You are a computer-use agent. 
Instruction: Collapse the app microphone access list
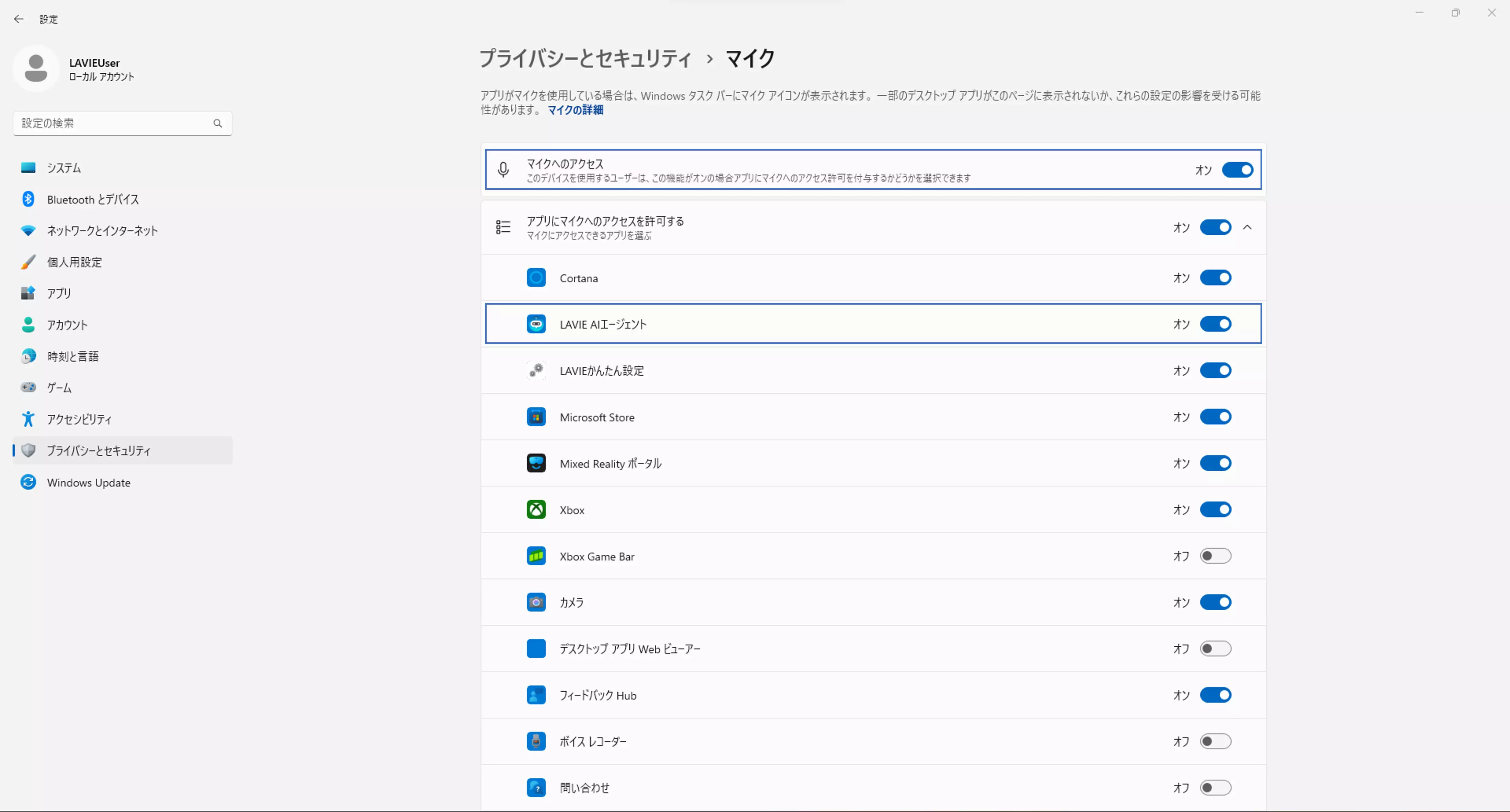1247,227
